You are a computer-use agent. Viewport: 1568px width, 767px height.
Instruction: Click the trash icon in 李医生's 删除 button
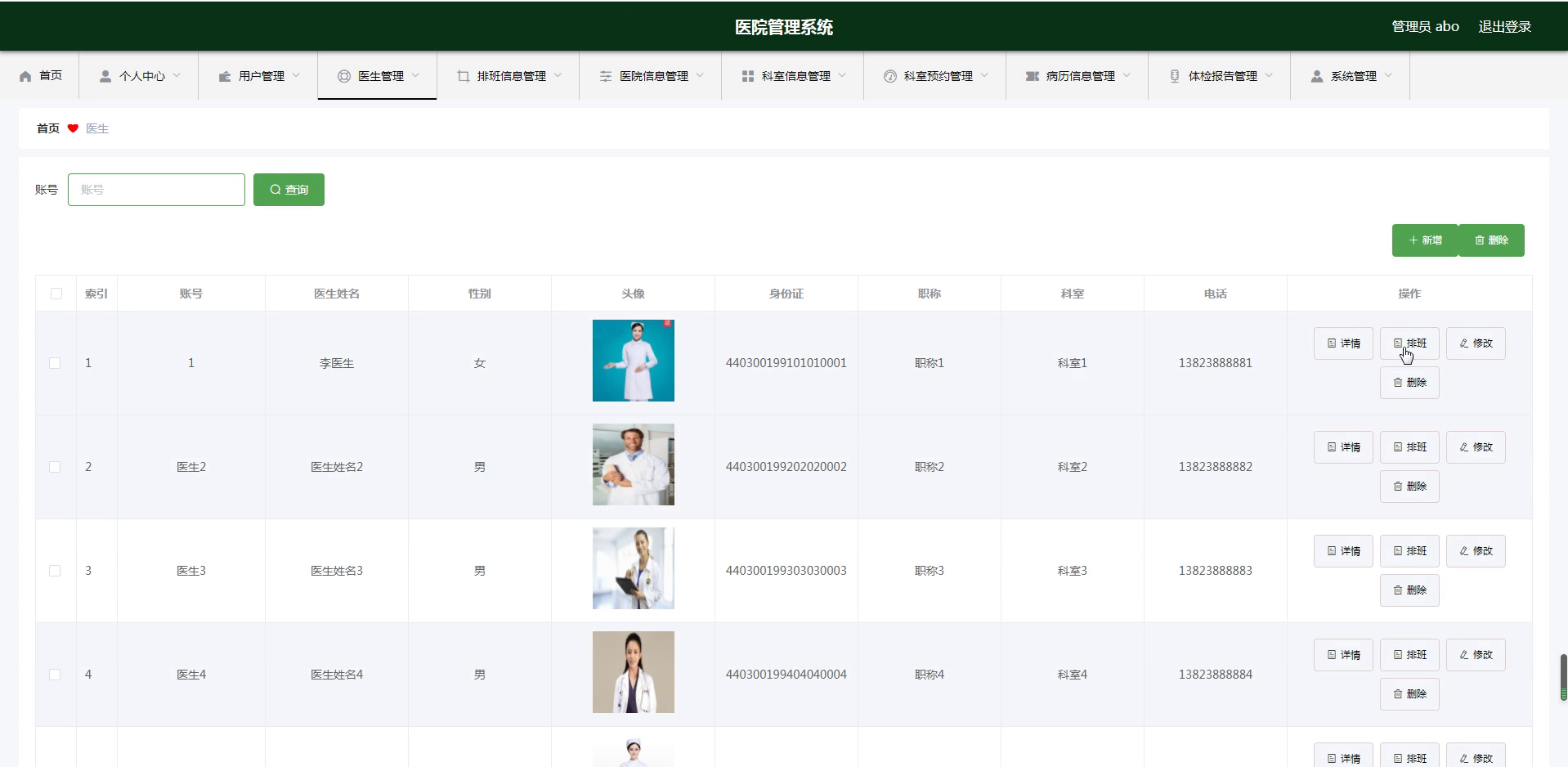coord(1398,383)
